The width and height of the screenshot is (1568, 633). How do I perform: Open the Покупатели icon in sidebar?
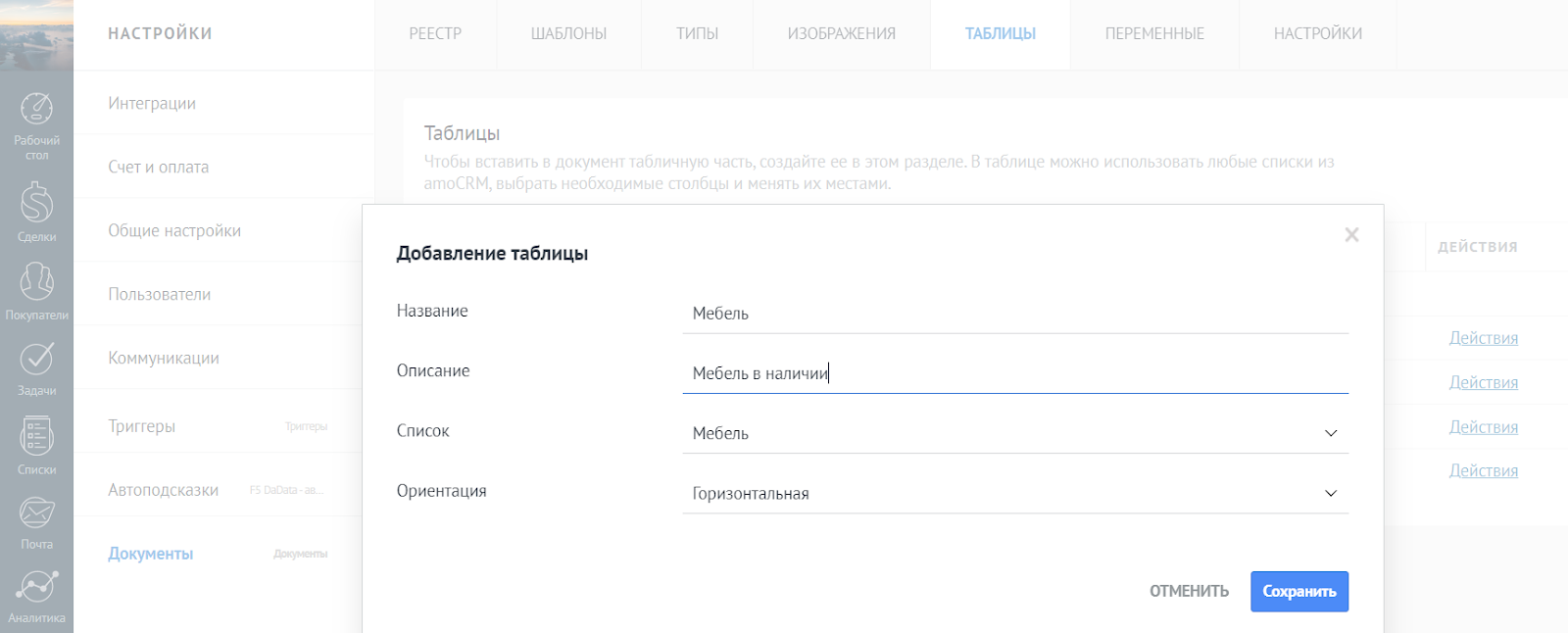[36, 282]
